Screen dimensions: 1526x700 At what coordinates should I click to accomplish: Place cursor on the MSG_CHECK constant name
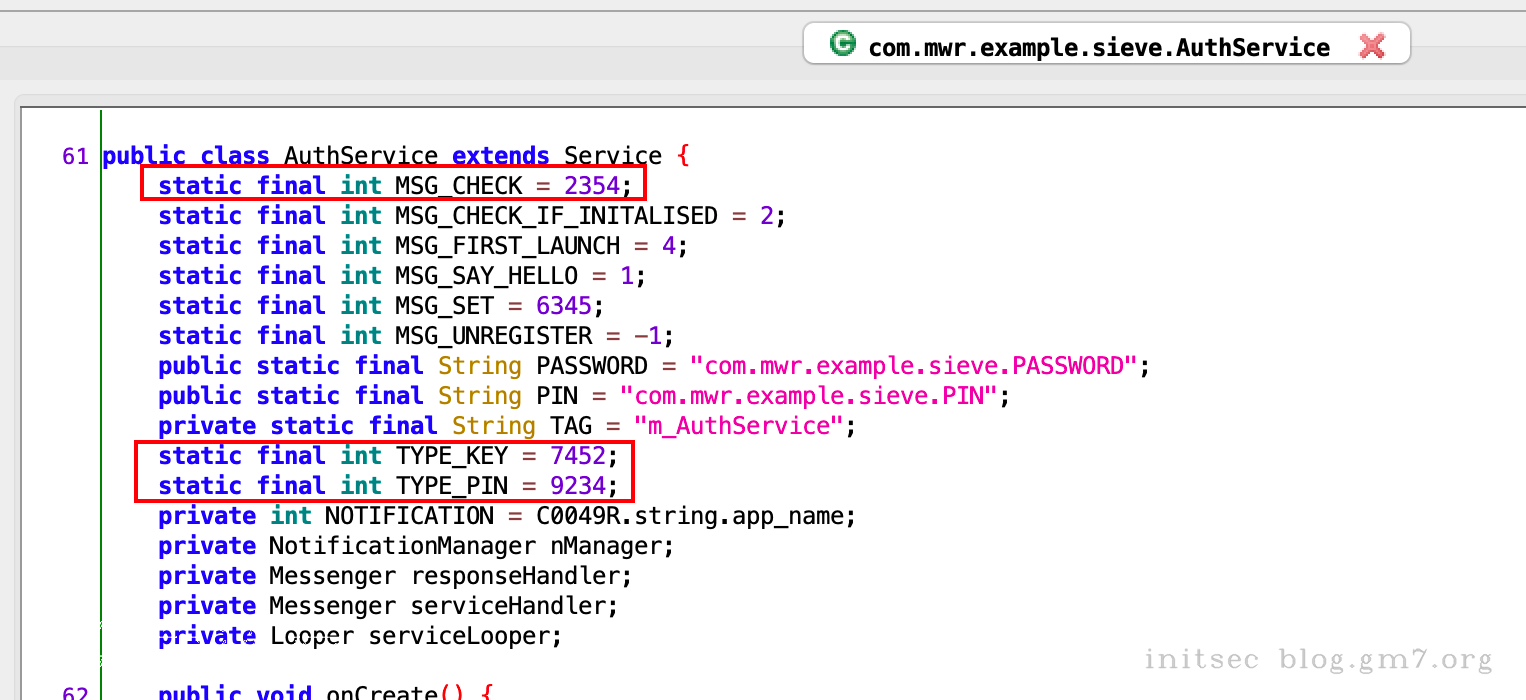(x=458, y=186)
